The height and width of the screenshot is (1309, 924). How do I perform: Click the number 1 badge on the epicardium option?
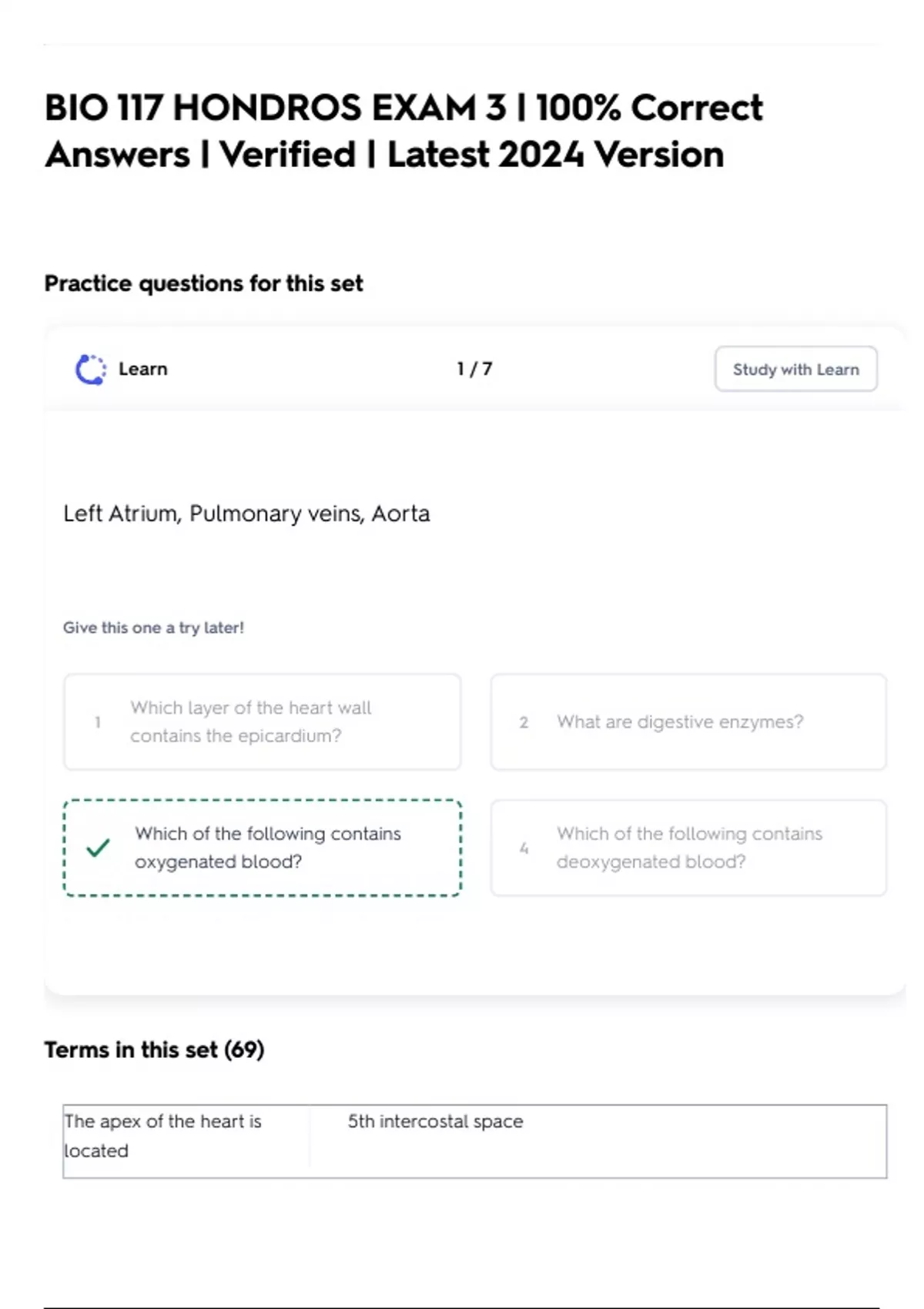click(x=98, y=722)
